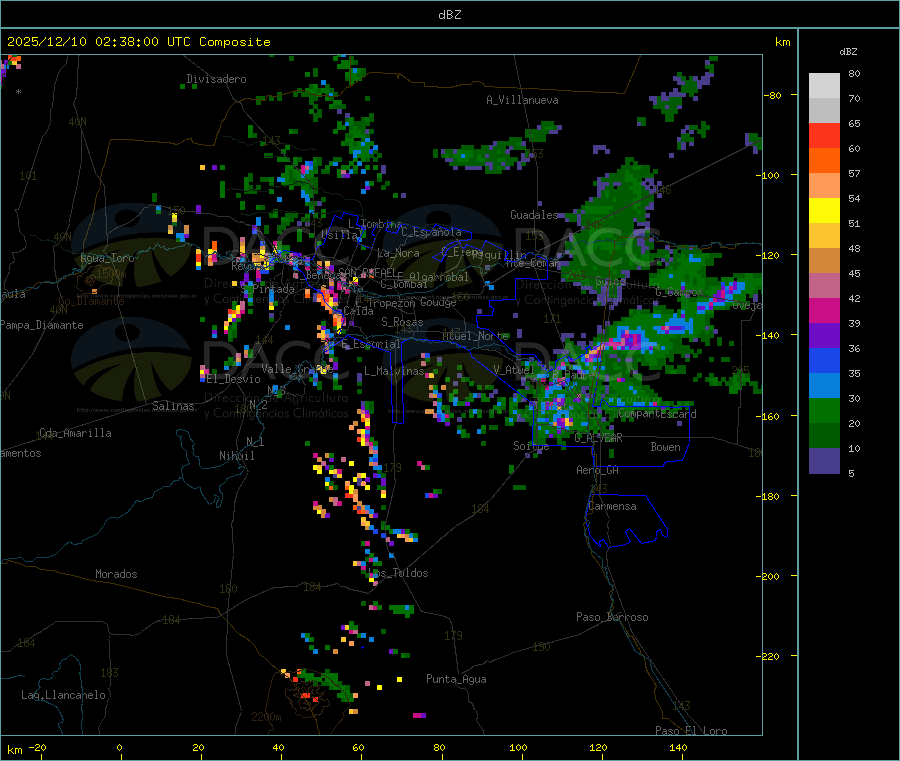The image size is (900, 761).
Task: Click the 2200m elevation contour label
Action: coord(266,717)
